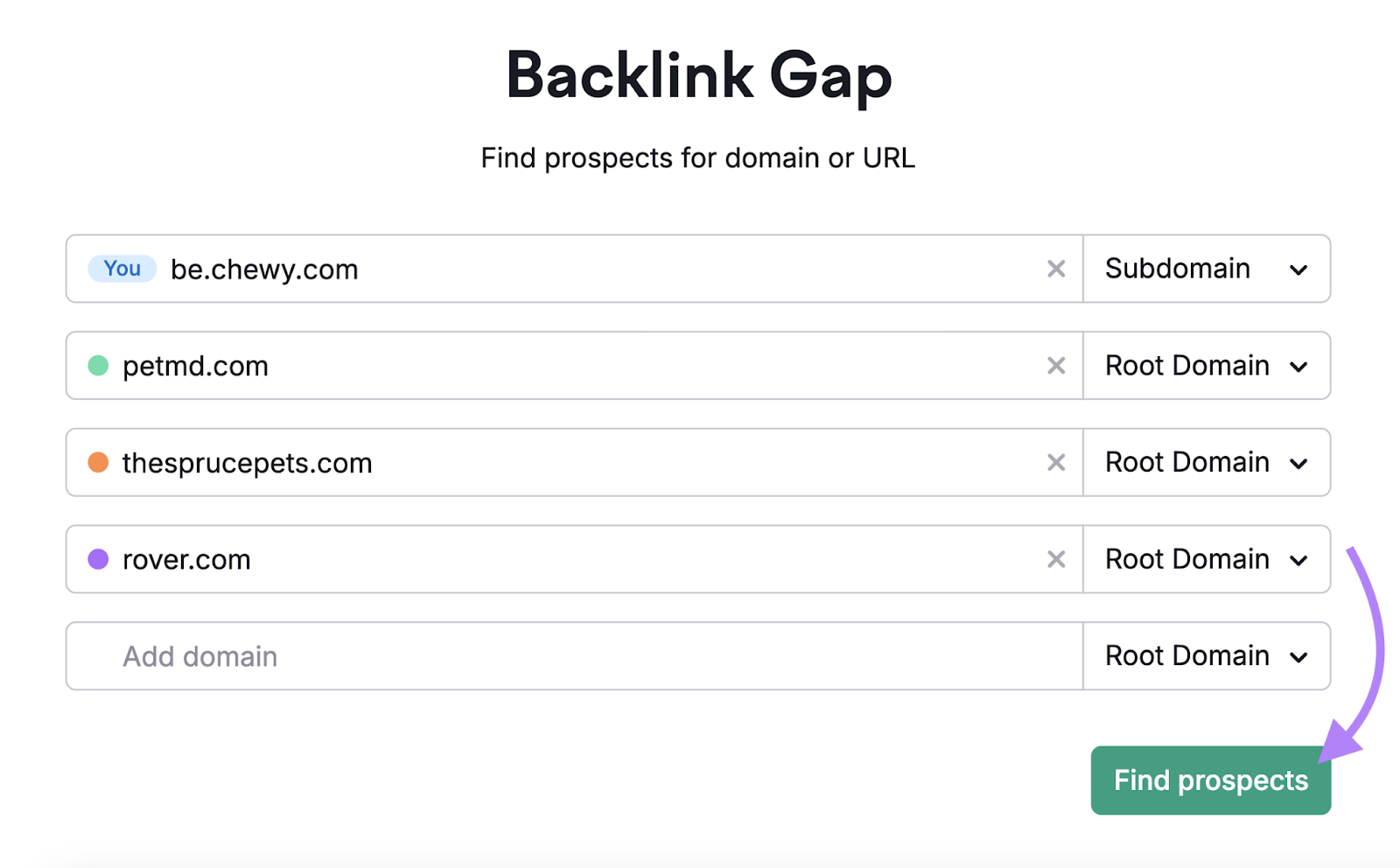The height and width of the screenshot is (868, 1400).
Task: Open the Root Domain dropdown beside Add domain
Action: [1207, 655]
